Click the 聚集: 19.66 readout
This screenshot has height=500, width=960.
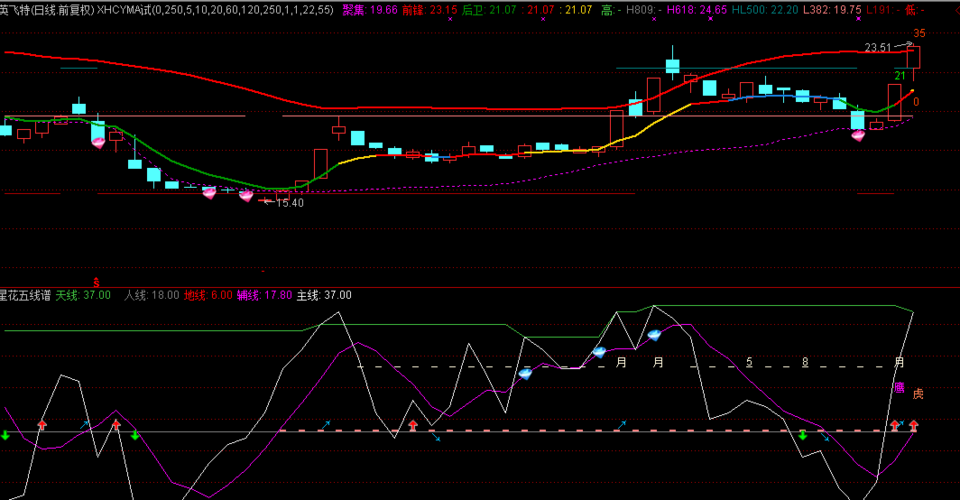pyautogui.click(x=370, y=10)
